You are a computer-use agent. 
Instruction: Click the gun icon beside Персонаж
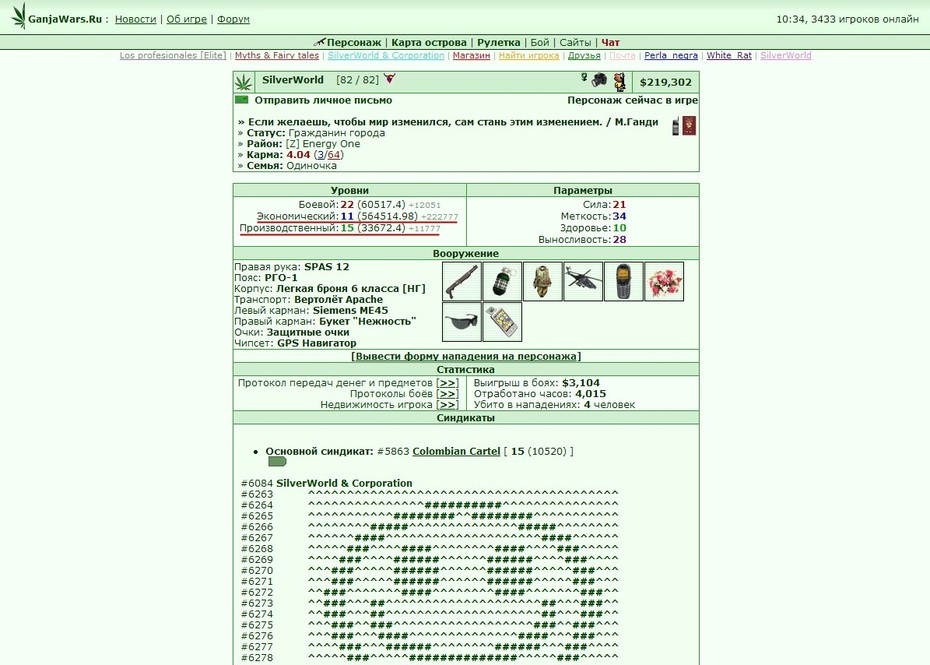pos(320,42)
